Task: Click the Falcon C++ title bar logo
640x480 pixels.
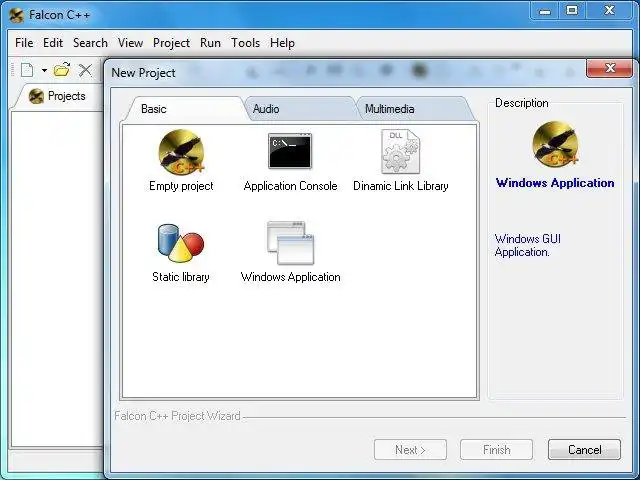Action: [16, 15]
